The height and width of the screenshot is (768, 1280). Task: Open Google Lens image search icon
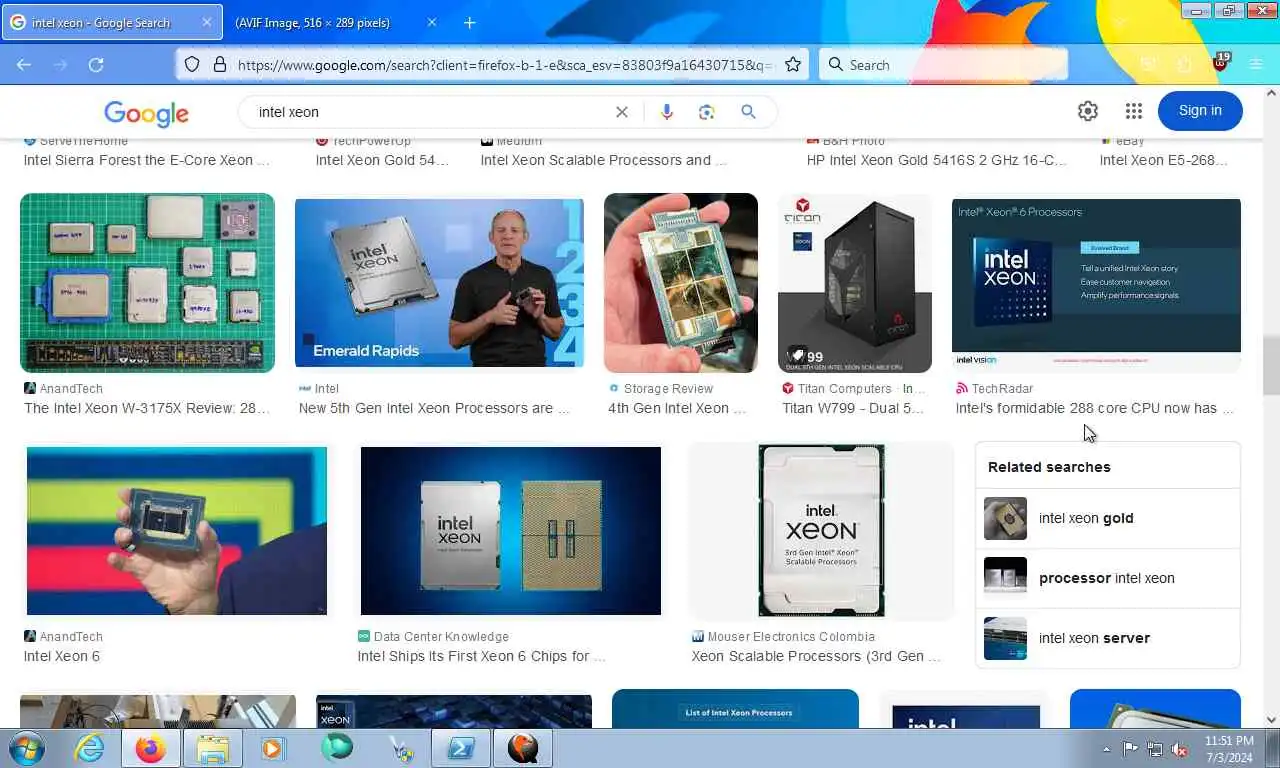pos(707,112)
